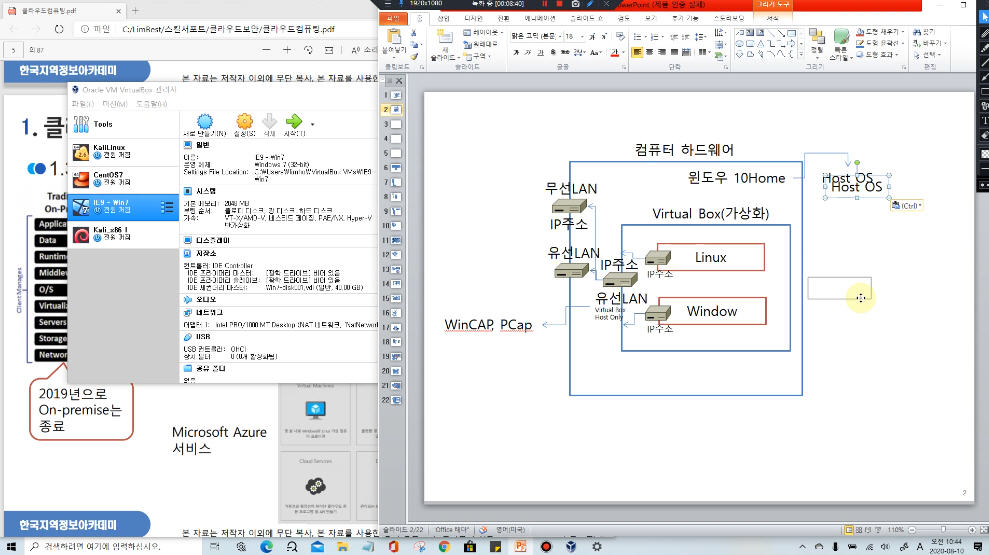Select the Kali_x86 virtual machine

click(x=123, y=234)
